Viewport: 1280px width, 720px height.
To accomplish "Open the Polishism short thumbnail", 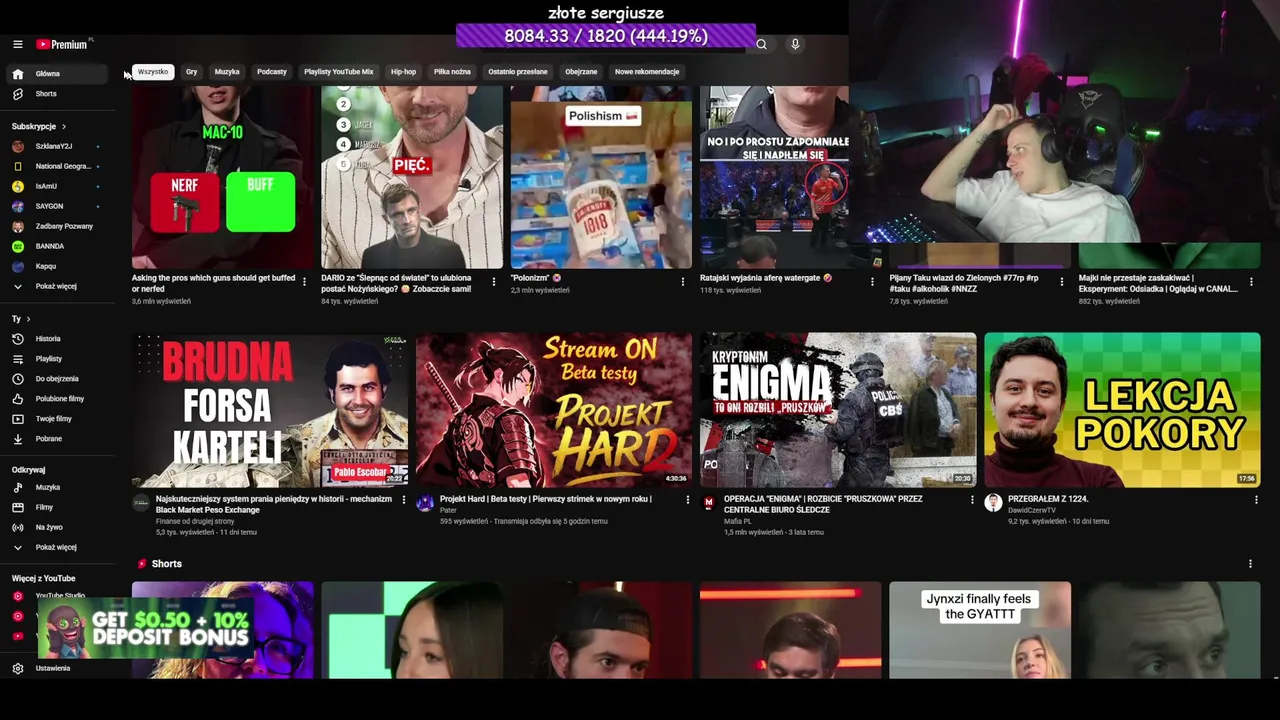I will pyautogui.click(x=601, y=177).
